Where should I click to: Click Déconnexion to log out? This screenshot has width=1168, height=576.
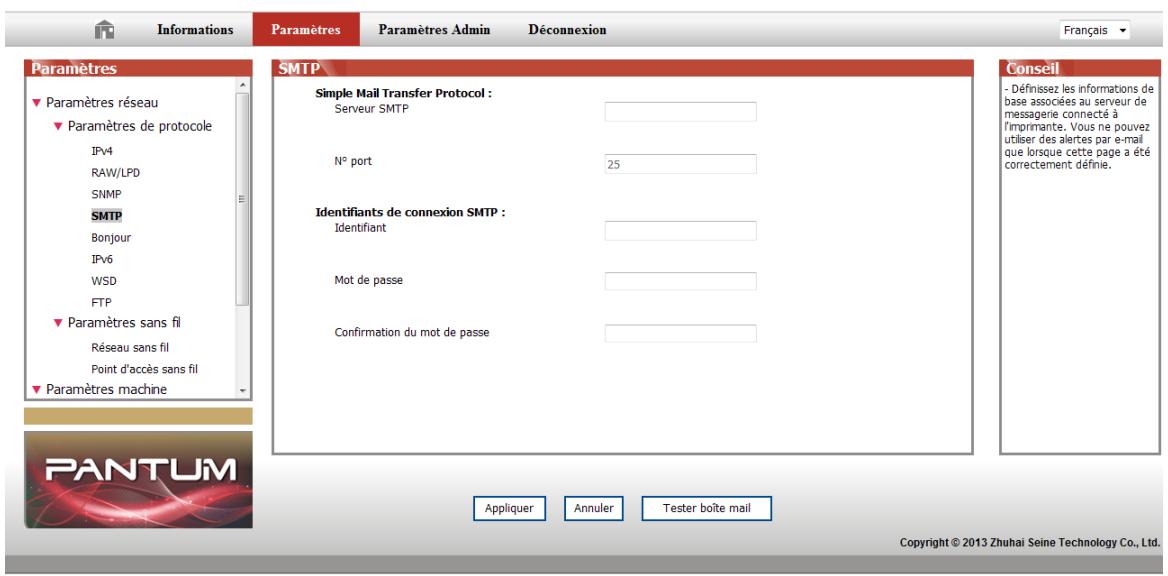click(566, 30)
